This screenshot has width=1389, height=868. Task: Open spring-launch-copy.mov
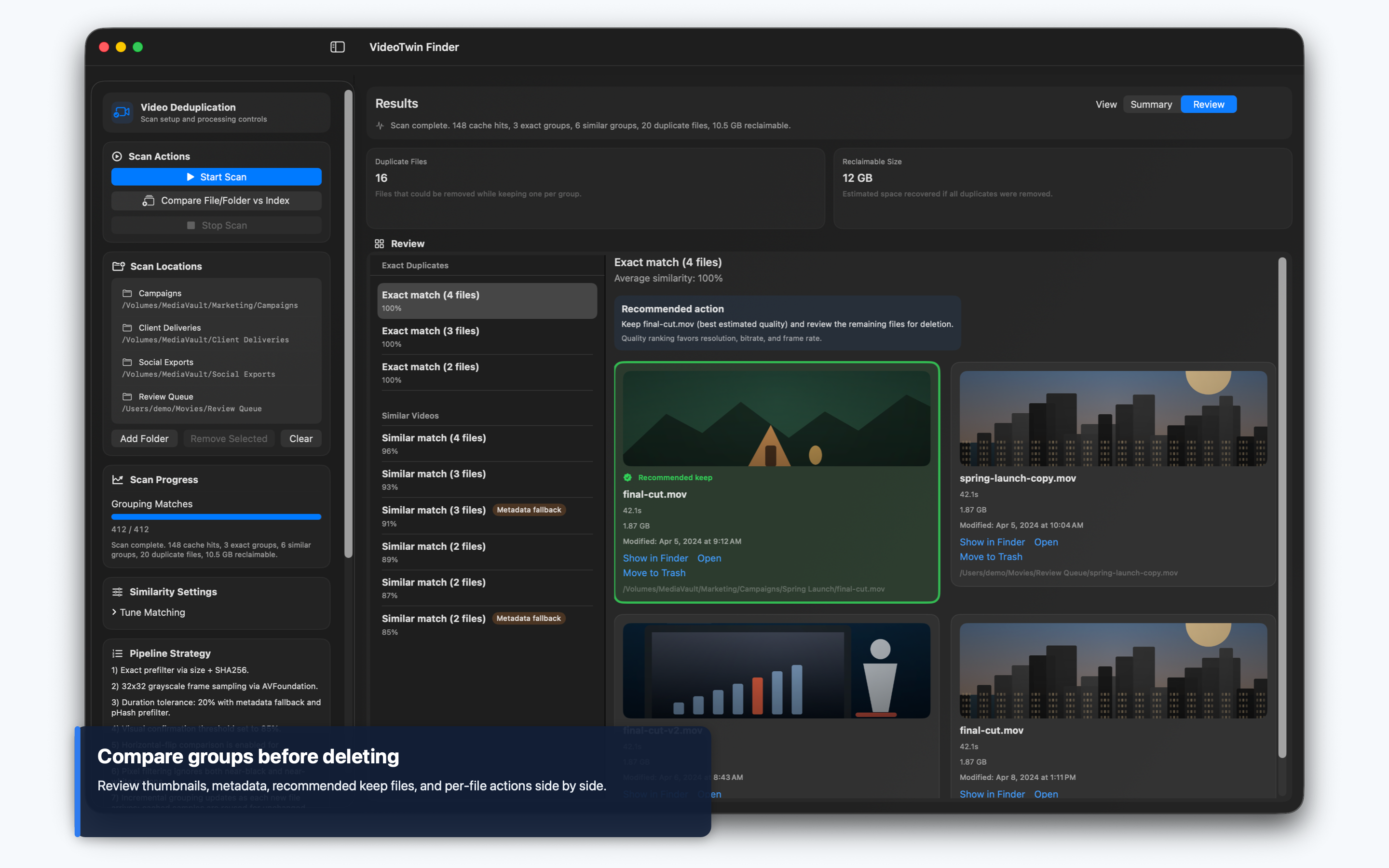[x=1046, y=542]
